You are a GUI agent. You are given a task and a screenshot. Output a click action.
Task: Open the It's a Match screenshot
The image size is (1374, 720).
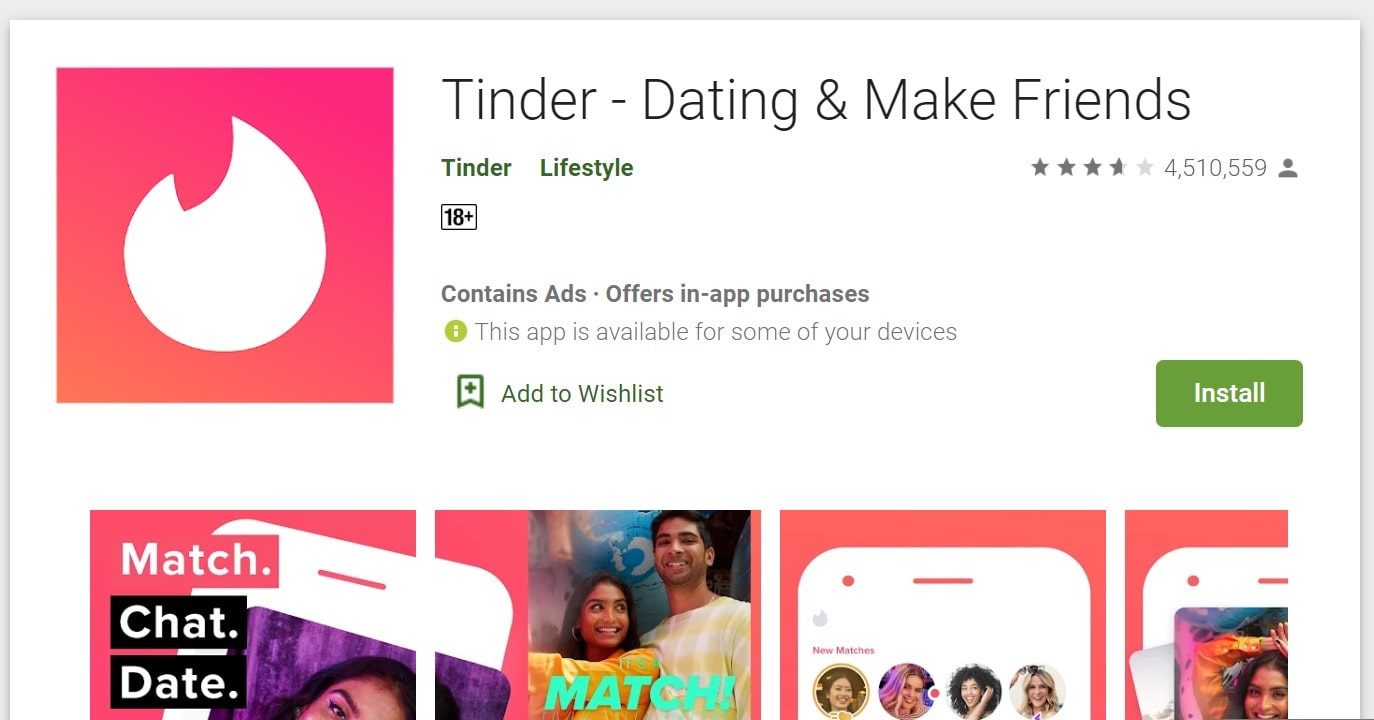[598, 615]
